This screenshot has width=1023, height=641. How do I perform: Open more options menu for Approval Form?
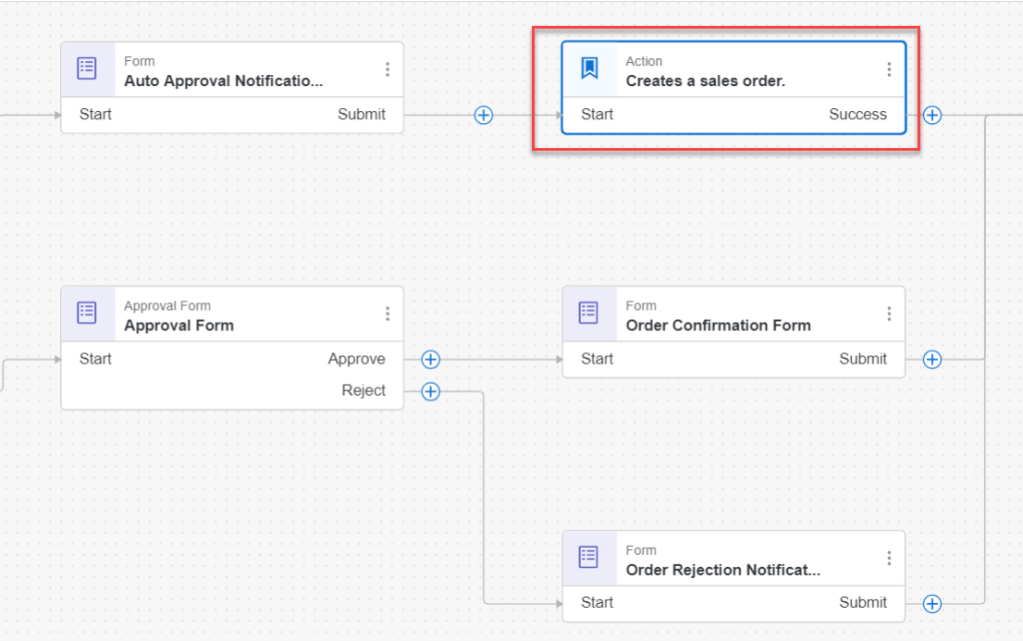click(387, 313)
